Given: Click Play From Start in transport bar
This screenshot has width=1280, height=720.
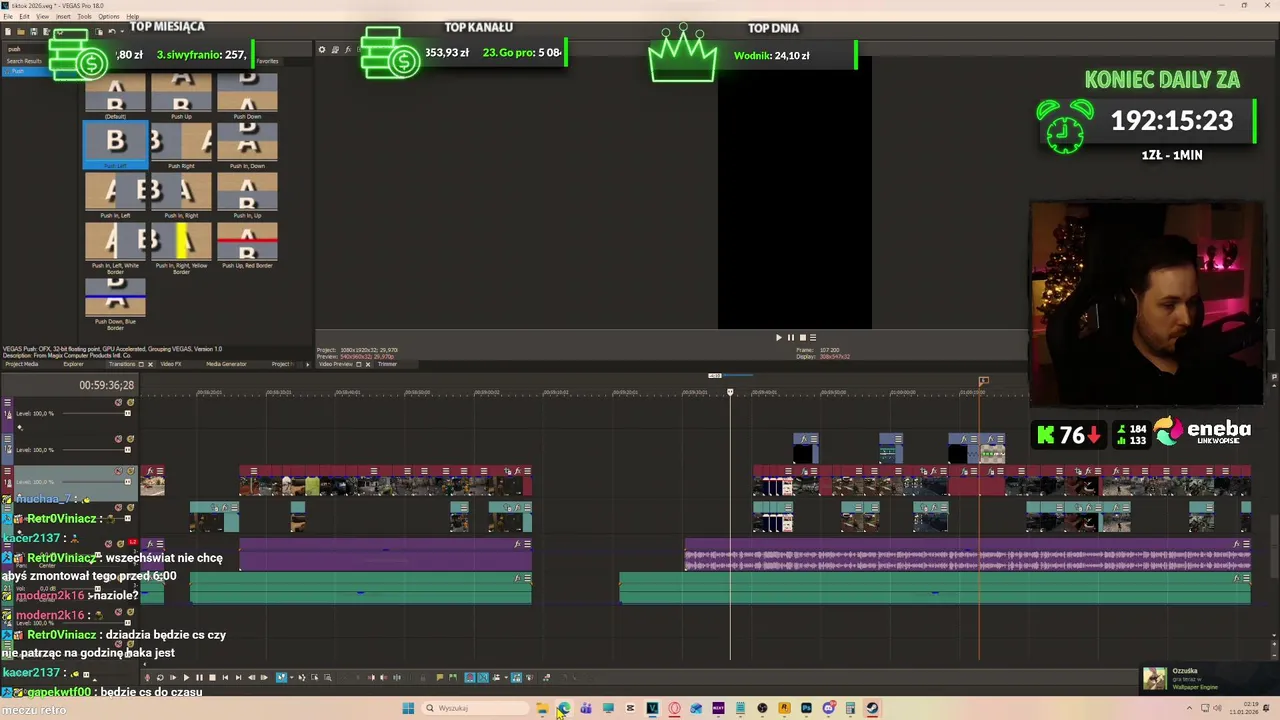Looking at the screenshot, I should [173, 677].
